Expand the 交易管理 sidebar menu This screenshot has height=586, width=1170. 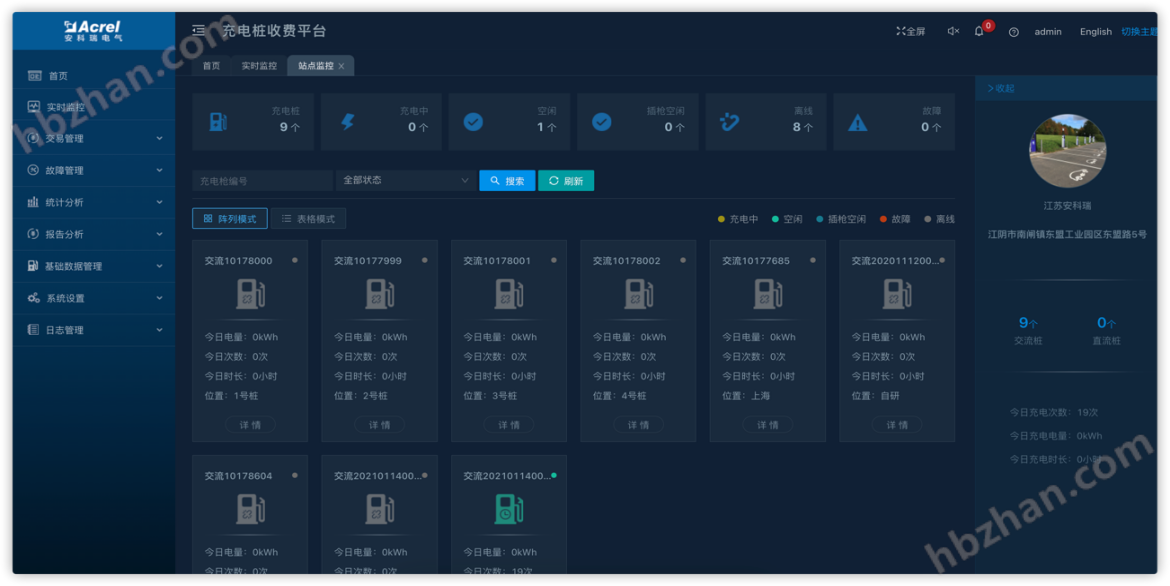(65, 138)
